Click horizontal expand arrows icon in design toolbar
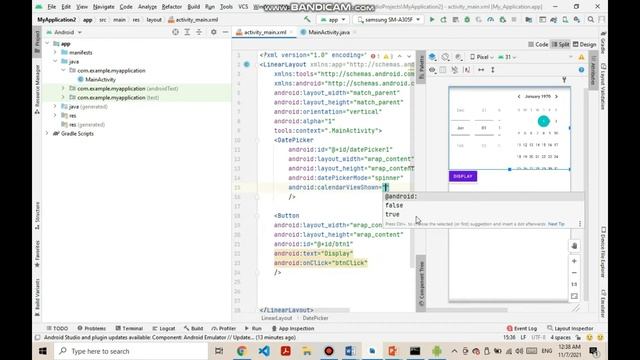 481,70
